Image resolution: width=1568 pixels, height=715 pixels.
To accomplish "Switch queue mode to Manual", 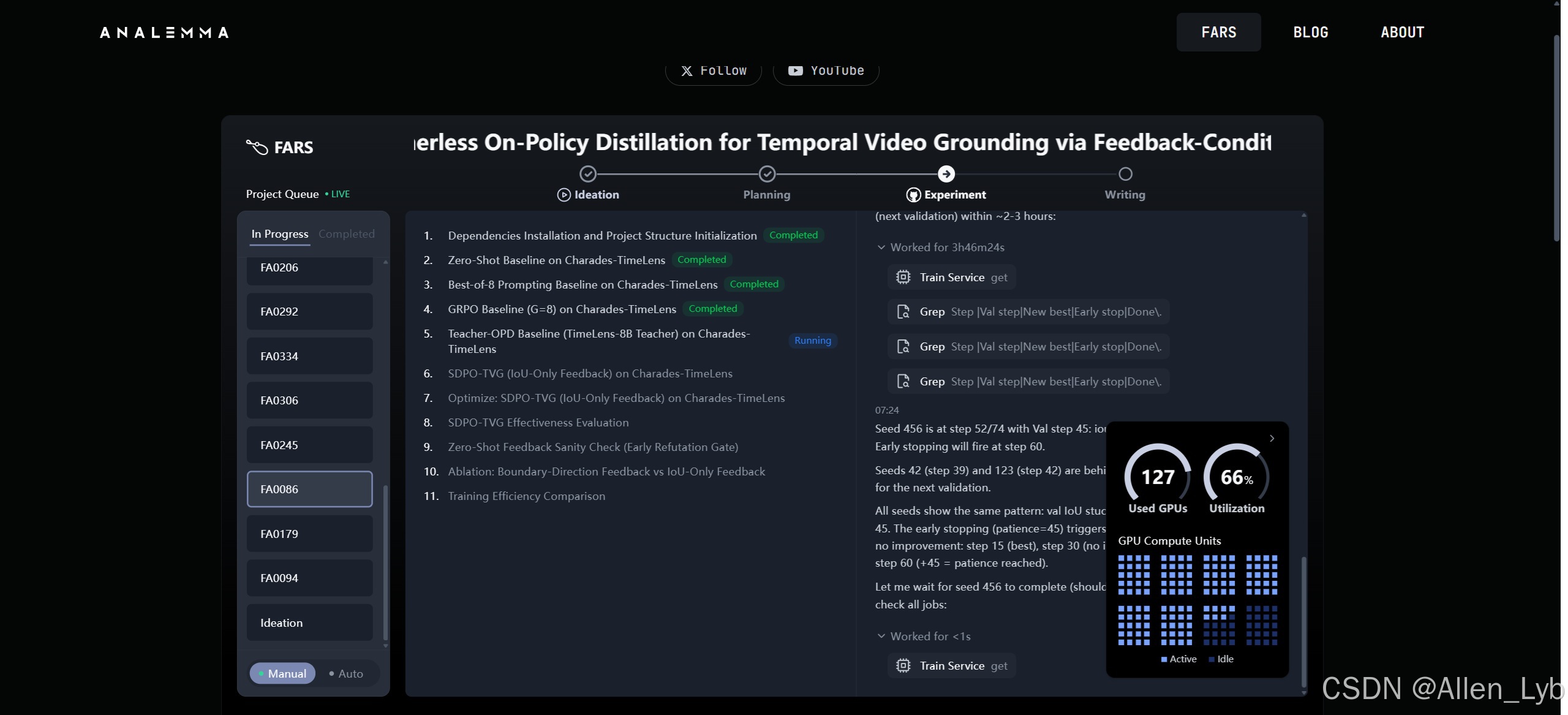I will point(282,673).
